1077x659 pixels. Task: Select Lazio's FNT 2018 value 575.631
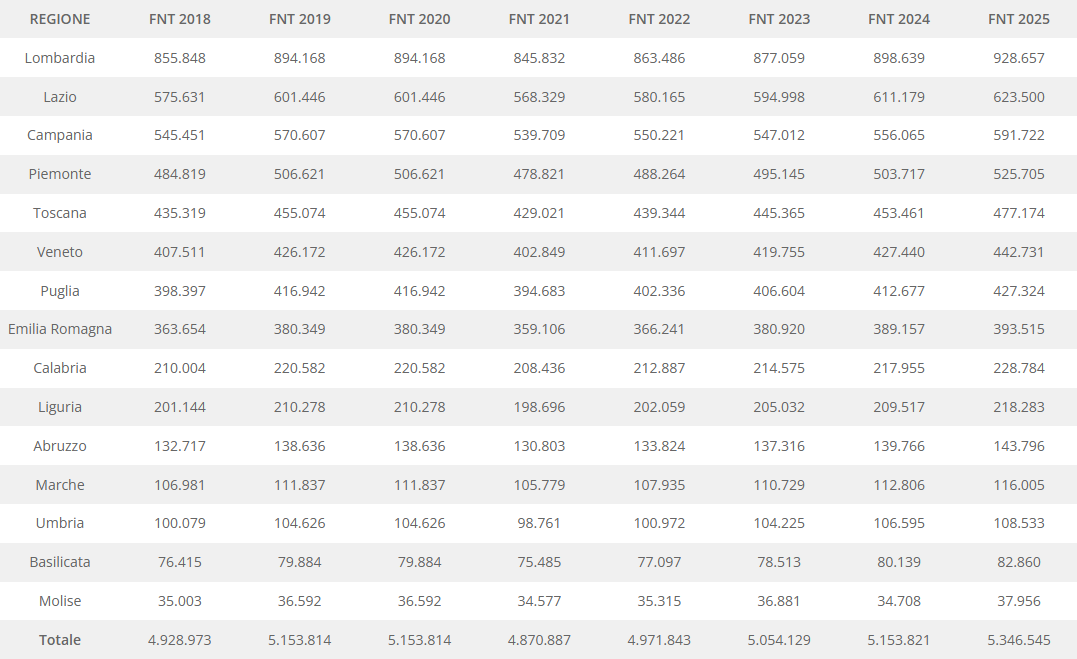click(180, 97)
